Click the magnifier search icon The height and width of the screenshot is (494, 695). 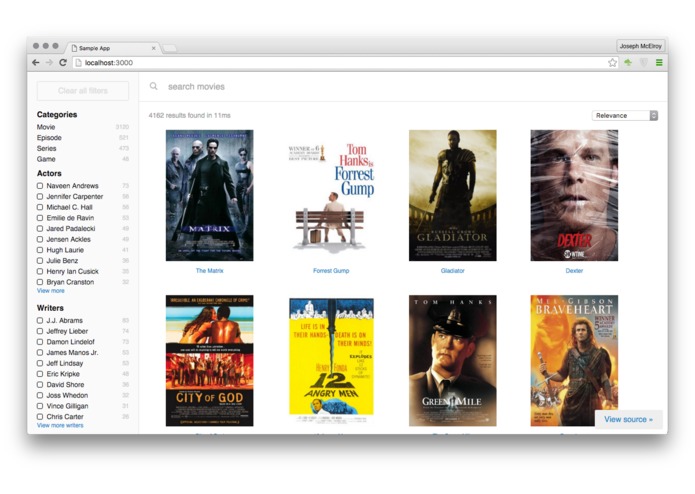click(x=153, y=86)
